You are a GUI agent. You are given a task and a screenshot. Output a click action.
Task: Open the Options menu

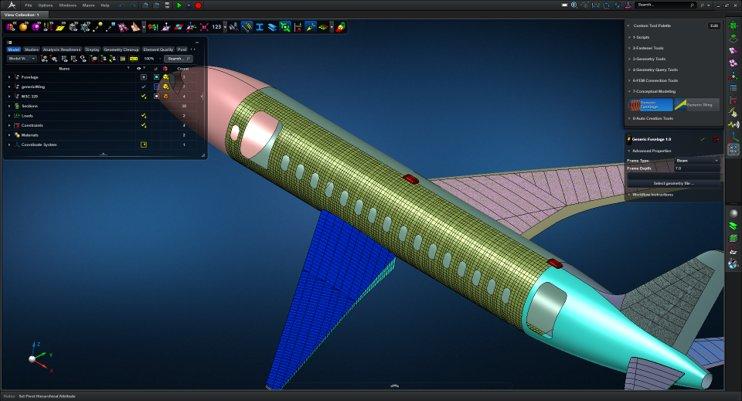[x=45, y=5]
